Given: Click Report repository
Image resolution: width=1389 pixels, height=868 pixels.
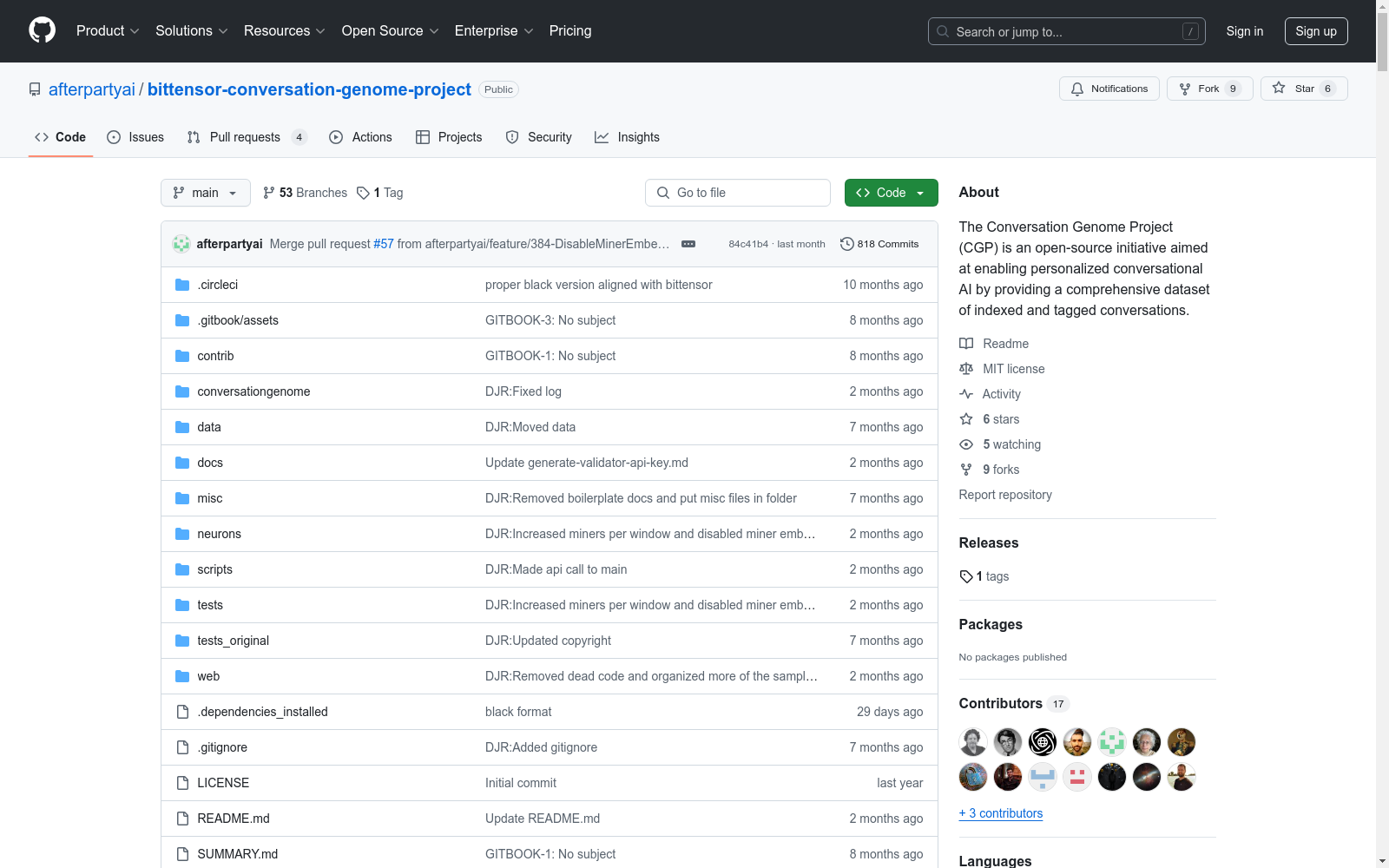Looking at the screenshot, I should 1005,495.
